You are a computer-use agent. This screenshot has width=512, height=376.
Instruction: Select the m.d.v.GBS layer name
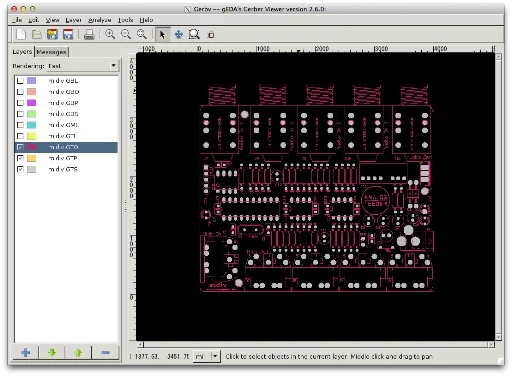click(63, 114)
